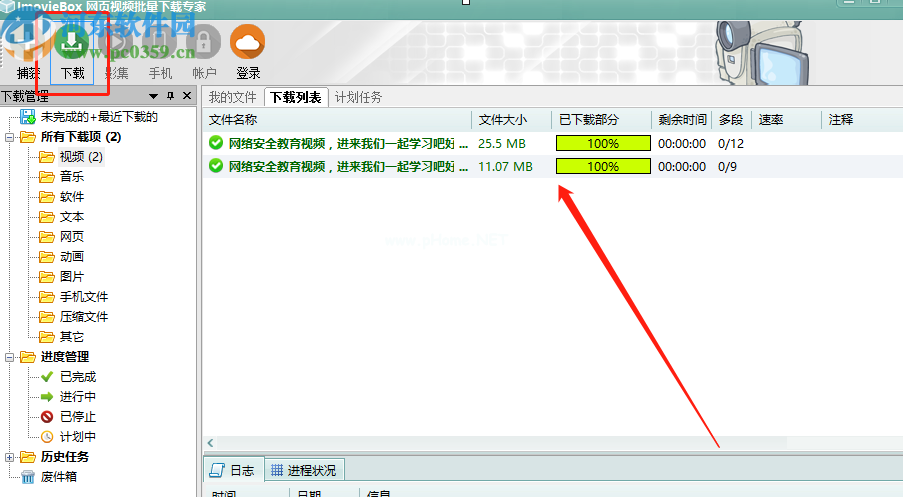Screen dimensions: 903x497
Task: Switch to the 计划任务 tab
Action: pyautogui.click(x=358, y=97)
